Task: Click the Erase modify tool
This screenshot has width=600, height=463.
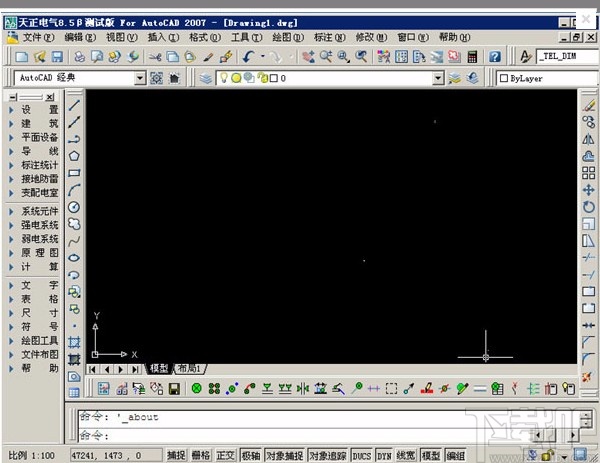Action: (x=589, y=105)
